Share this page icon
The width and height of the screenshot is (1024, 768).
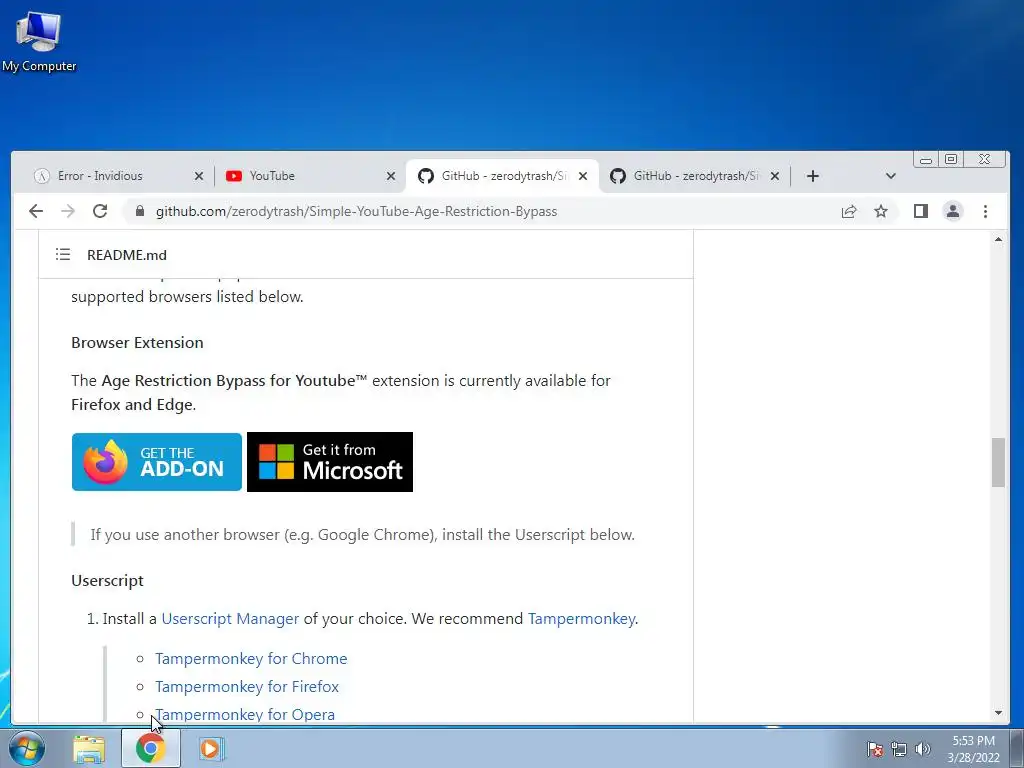click(849, 211)
